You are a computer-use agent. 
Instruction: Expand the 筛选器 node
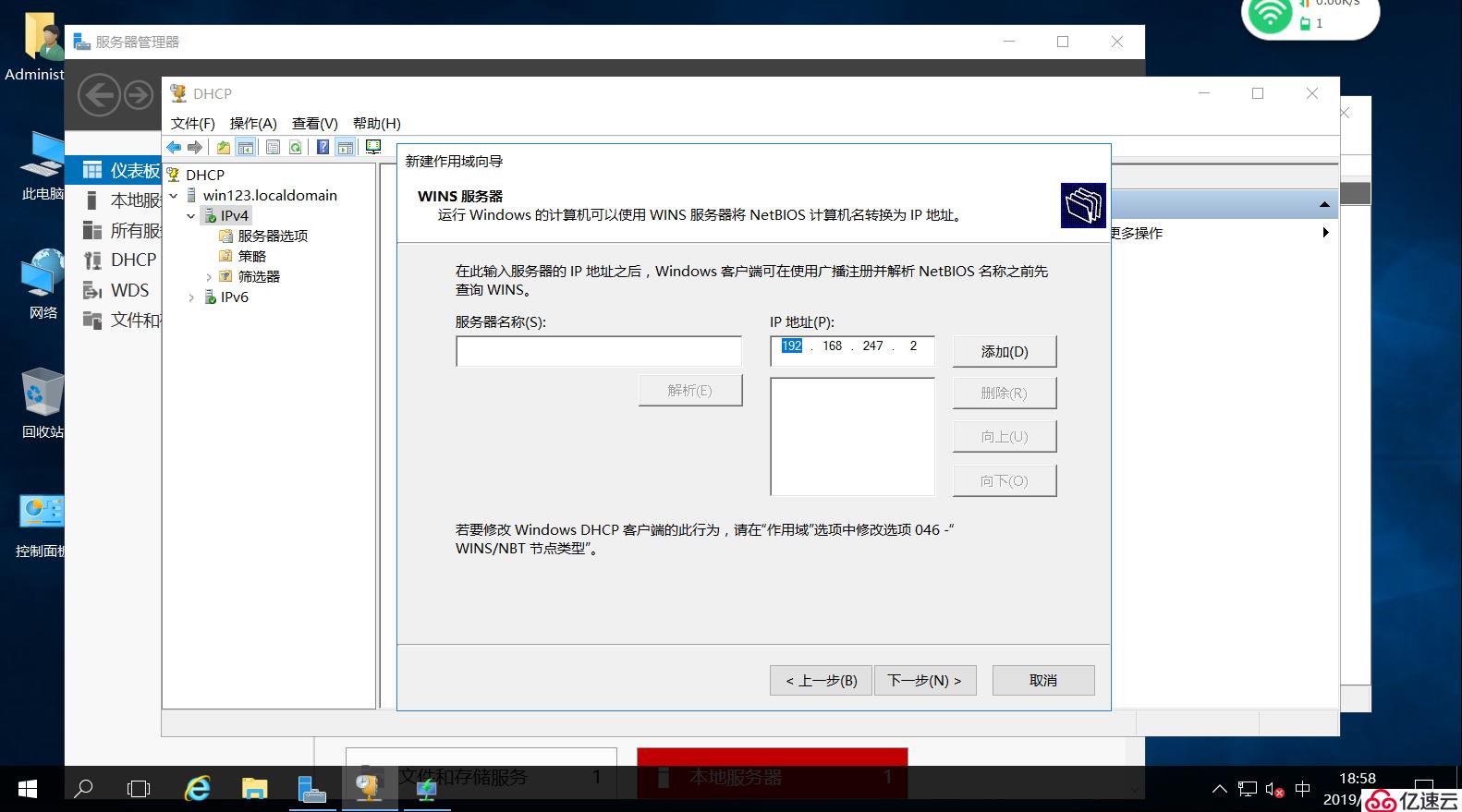point(208,276)
